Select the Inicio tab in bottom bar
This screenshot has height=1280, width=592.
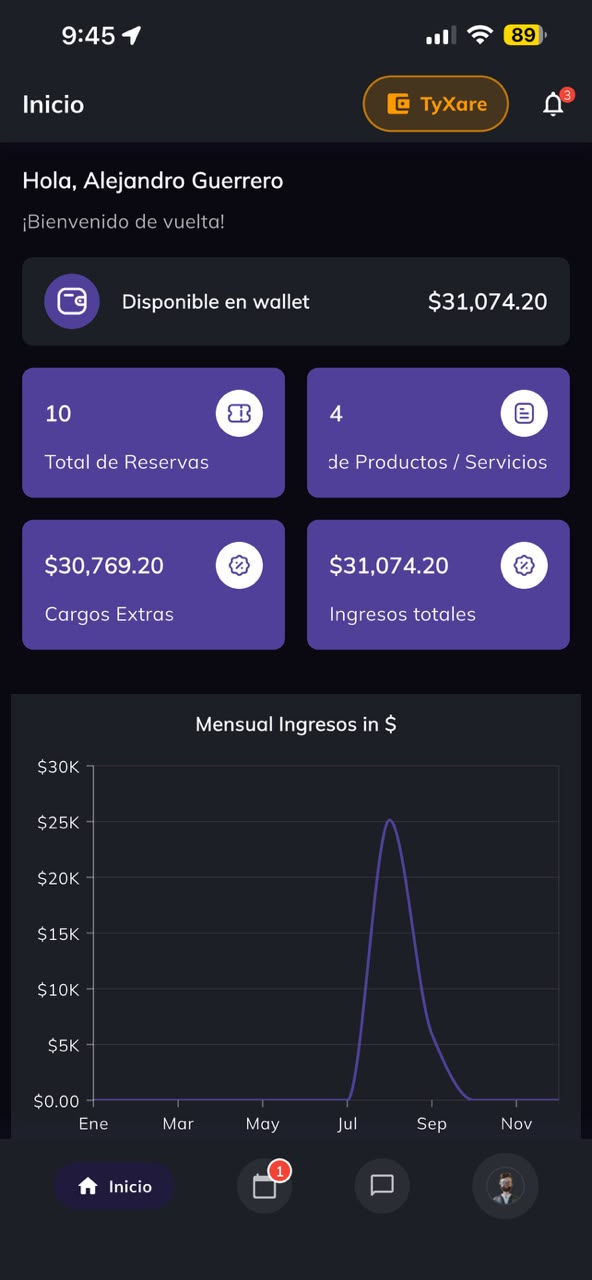[114, 1186]
